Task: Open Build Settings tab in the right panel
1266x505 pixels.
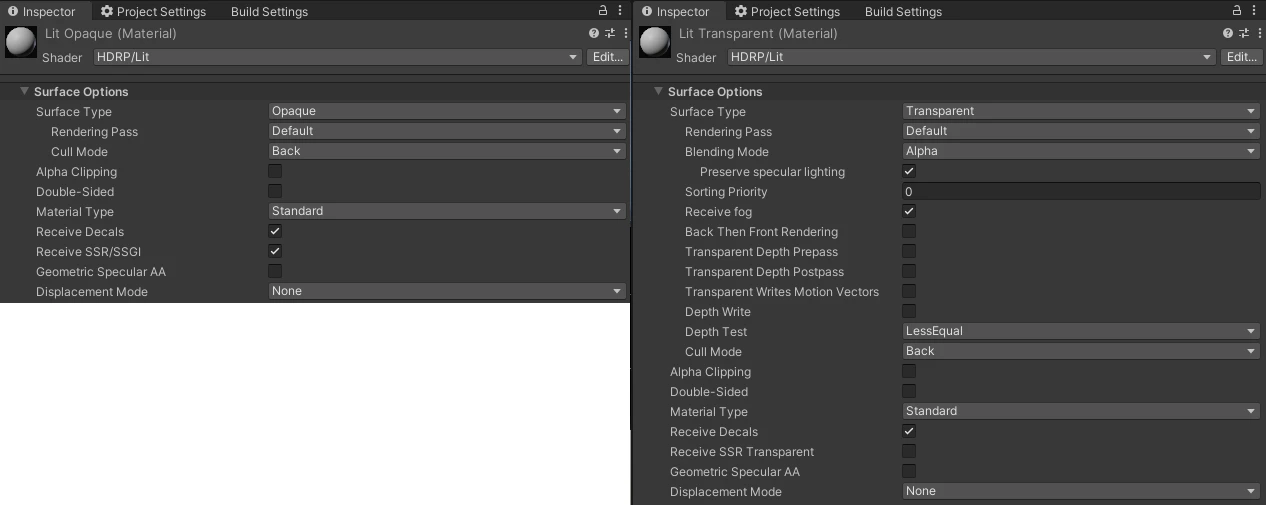Action: click(x=903, y=11)
